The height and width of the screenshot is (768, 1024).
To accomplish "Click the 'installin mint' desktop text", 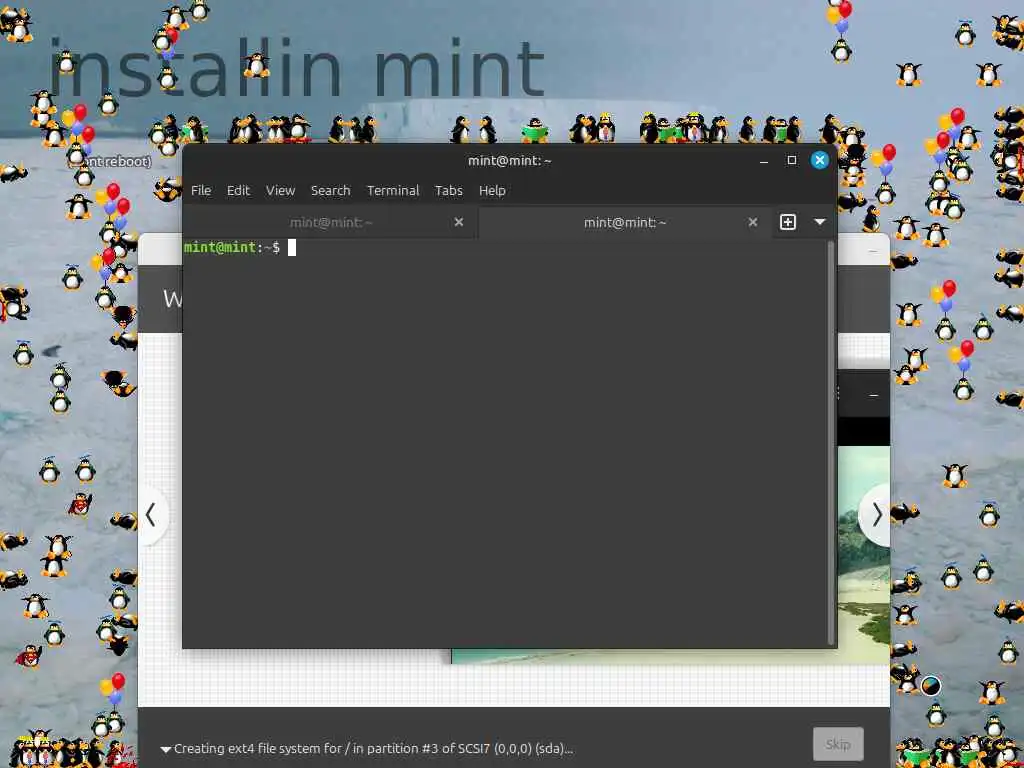I will tap(297, 69).
